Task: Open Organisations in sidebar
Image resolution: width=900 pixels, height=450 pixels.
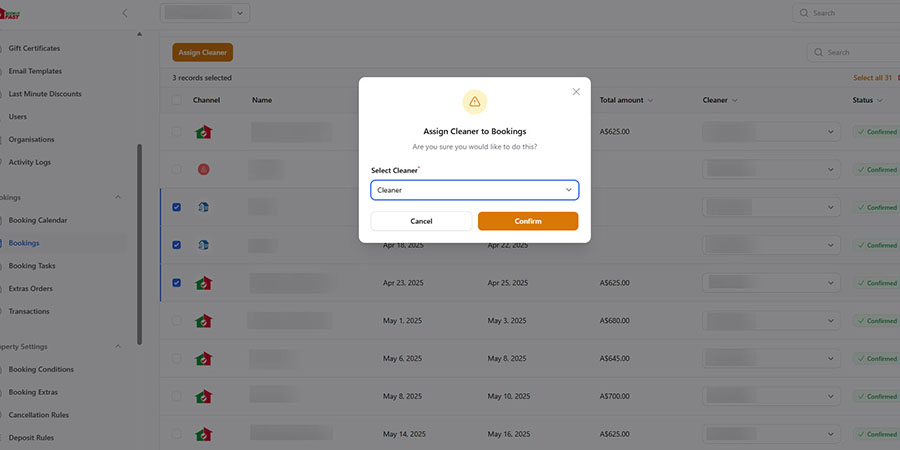Action: (x=32, y=139)
